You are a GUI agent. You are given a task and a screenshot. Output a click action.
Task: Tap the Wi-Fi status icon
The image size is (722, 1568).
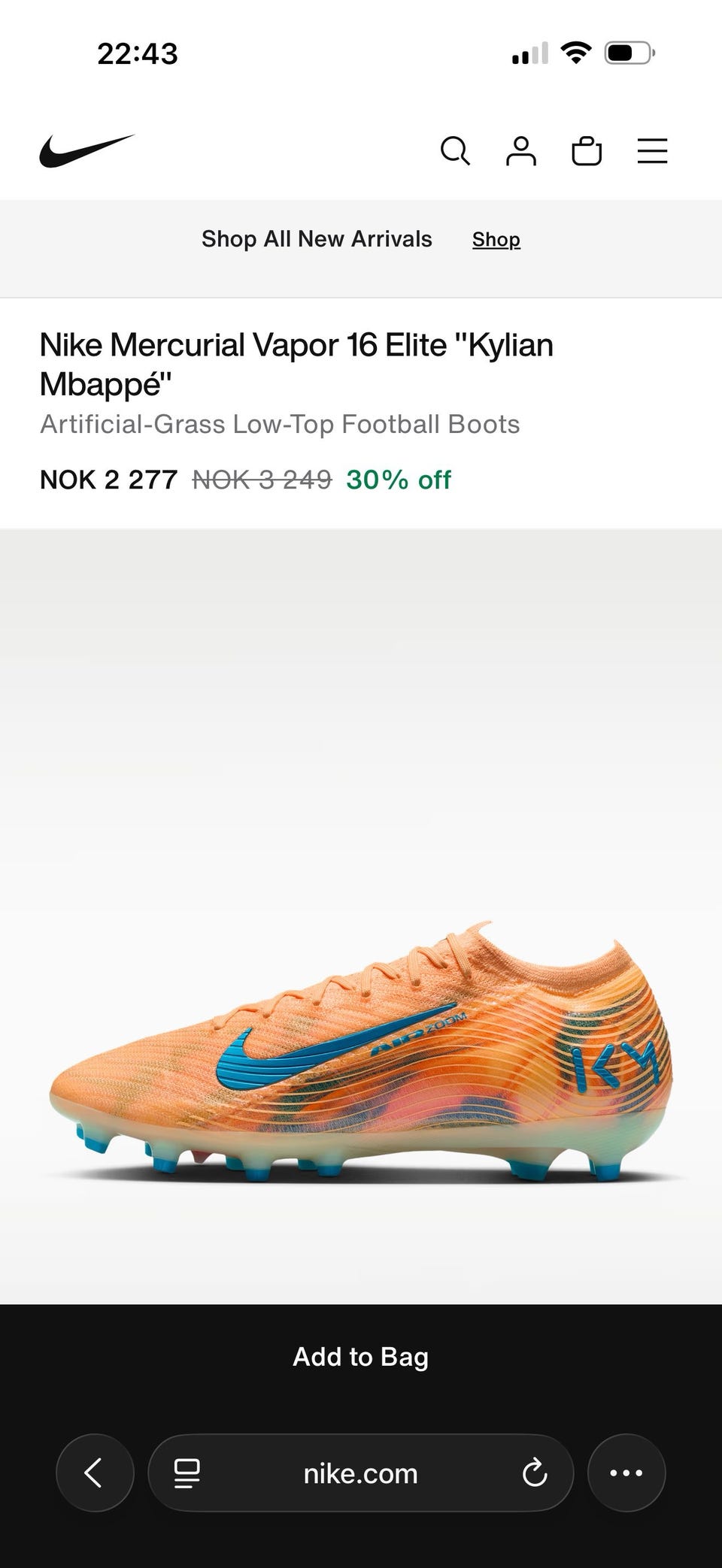tap(576, 53)
